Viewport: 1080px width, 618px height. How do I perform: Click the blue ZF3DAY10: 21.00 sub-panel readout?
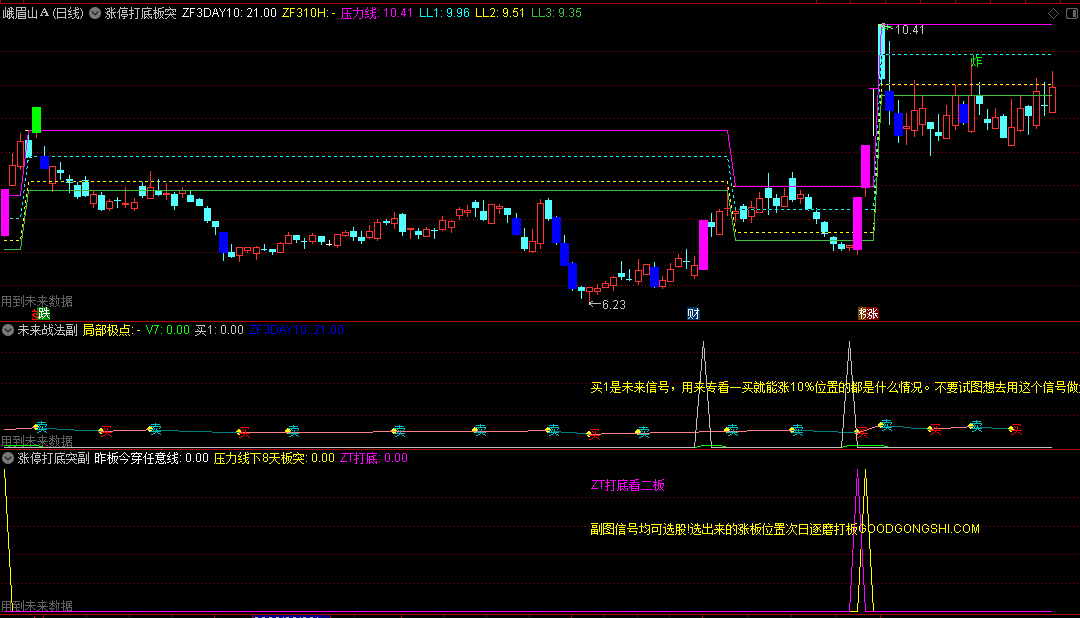(x=296, y=330)
